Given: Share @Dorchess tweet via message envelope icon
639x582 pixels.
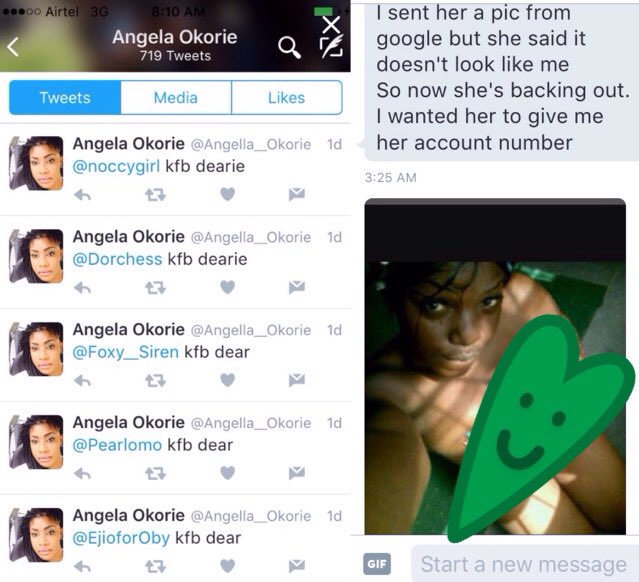Looking at the screenshot, I should (297, 287).
